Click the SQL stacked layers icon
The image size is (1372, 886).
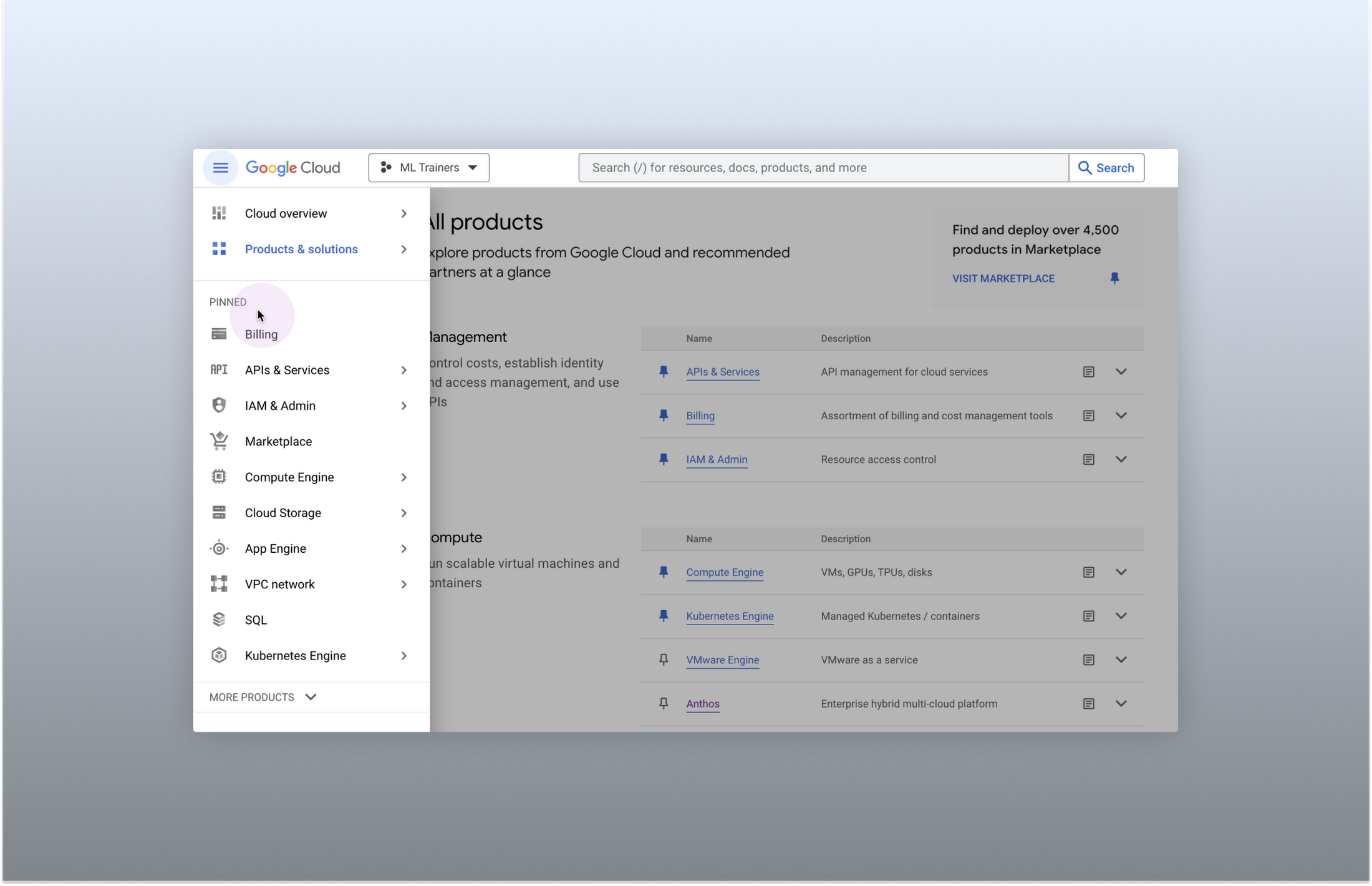tap(219, 619)
